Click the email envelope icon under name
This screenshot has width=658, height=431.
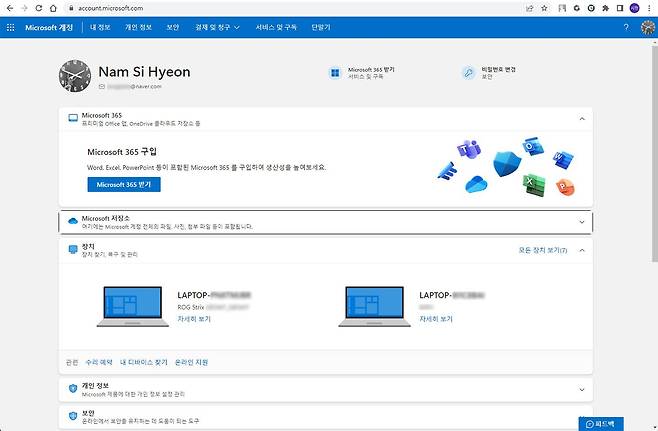click(x=102, y=86)
